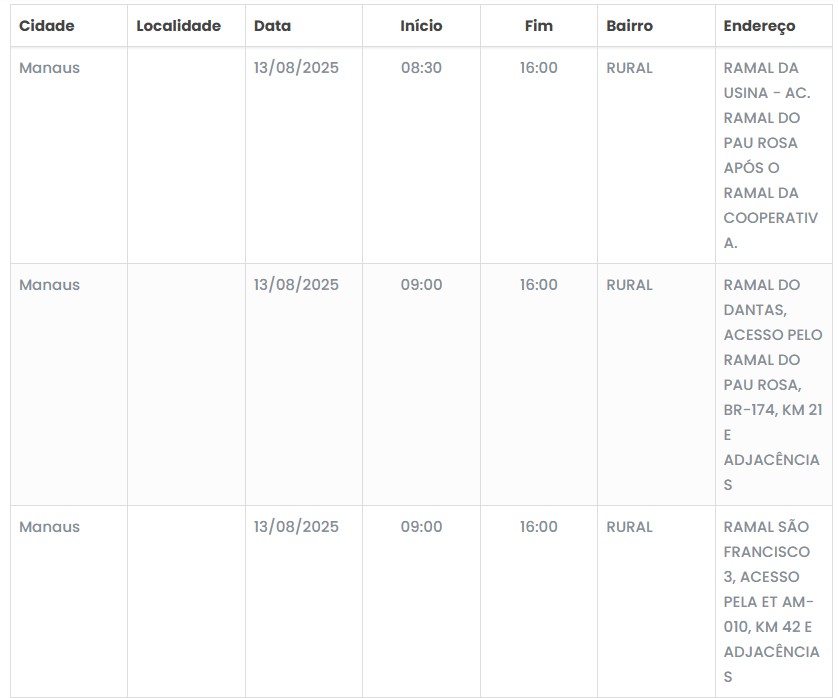The width and height of the screenshot is (838, 698).
Task: Select the Localidade column header
Action: coord(179,26)
